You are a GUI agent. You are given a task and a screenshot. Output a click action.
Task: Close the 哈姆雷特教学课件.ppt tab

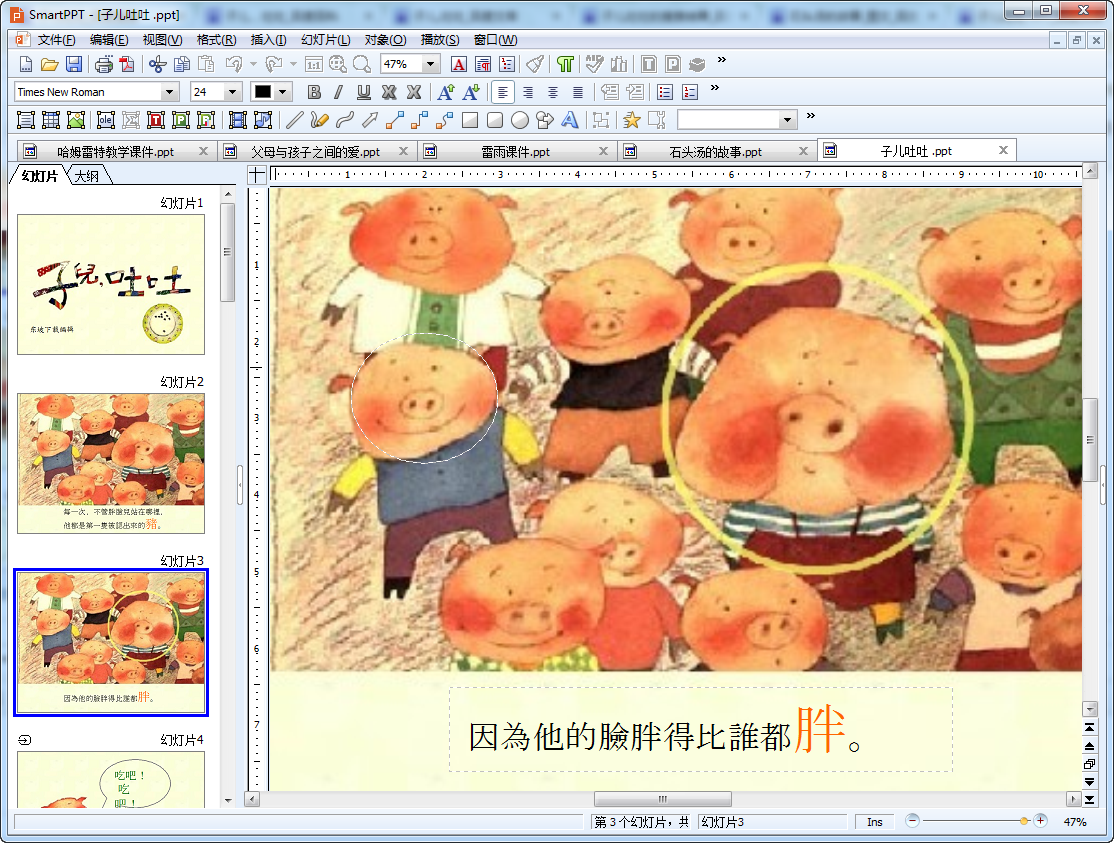coord(203,151)
